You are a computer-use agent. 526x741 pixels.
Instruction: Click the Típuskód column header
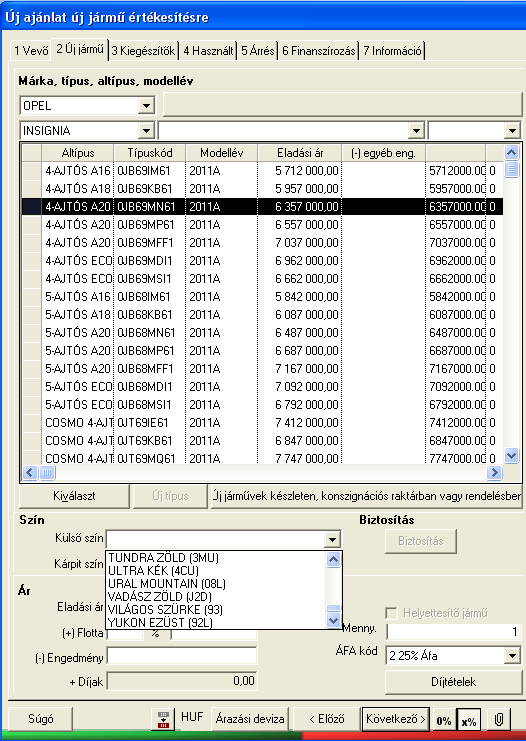click(x=150, y=153)
